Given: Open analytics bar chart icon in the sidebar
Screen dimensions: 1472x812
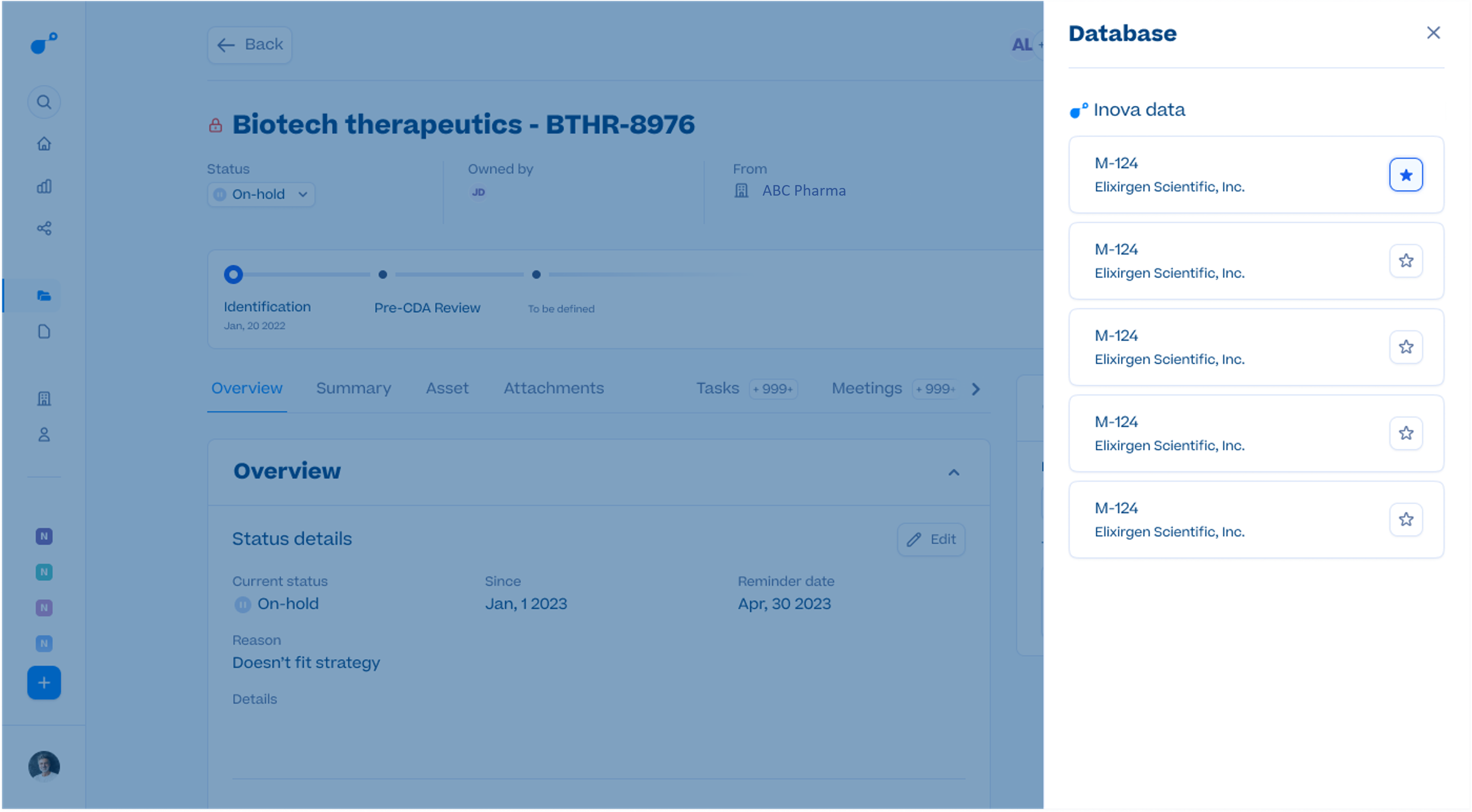Looking at the screenshot, I should pyautogui.click(x=44, y=186).
